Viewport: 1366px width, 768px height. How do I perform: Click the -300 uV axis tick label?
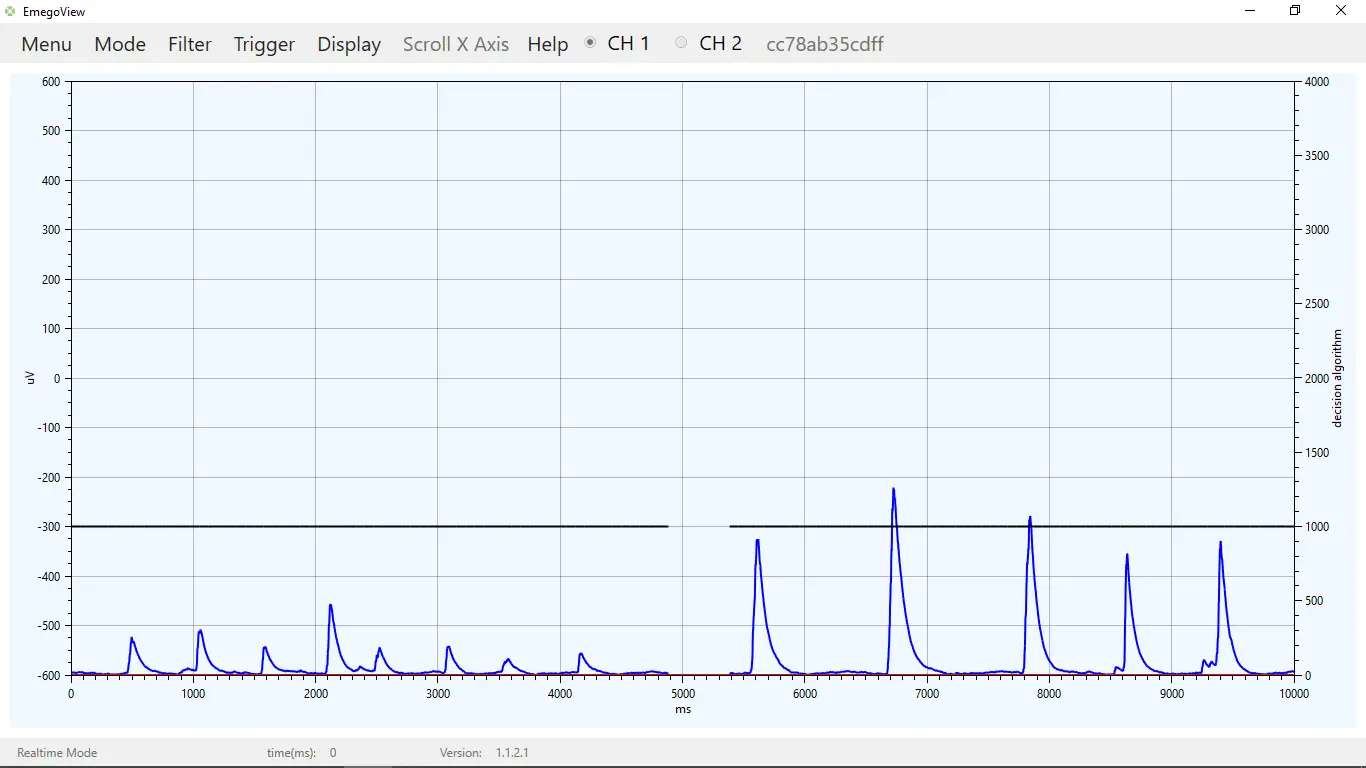[48, 526]
